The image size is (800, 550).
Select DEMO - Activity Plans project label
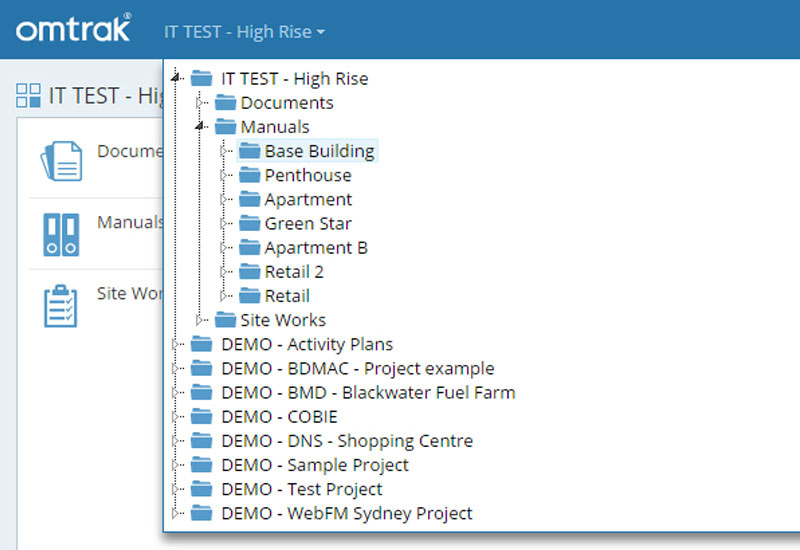pos(307,344)
